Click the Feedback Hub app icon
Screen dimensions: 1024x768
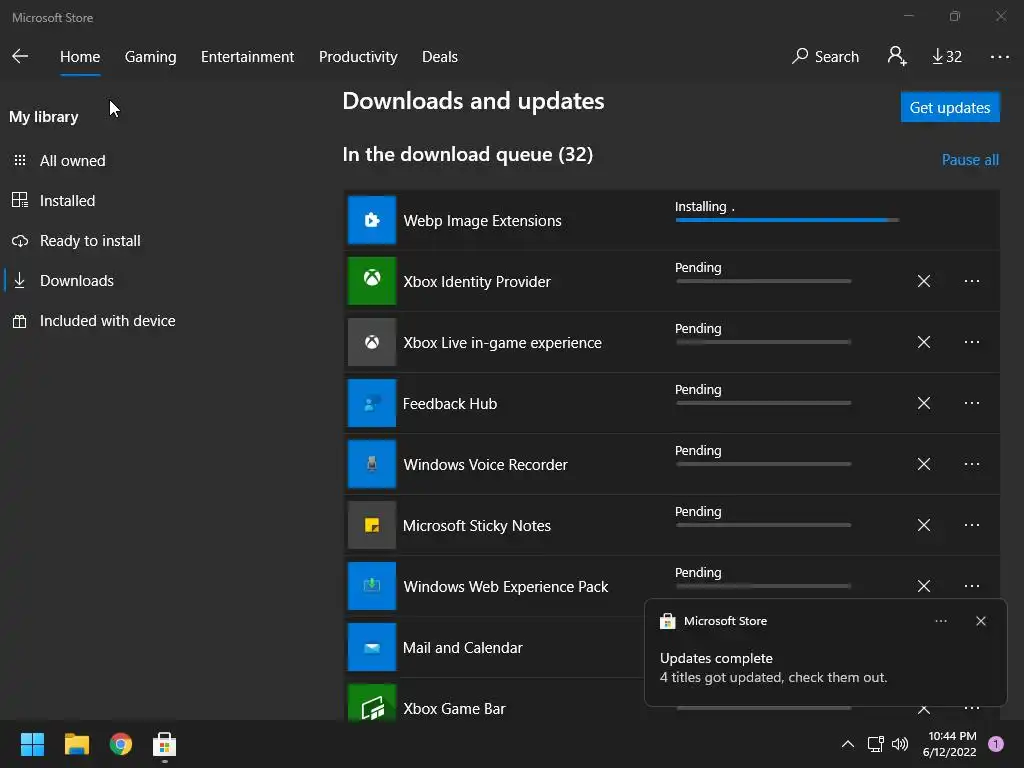[372, 403]
